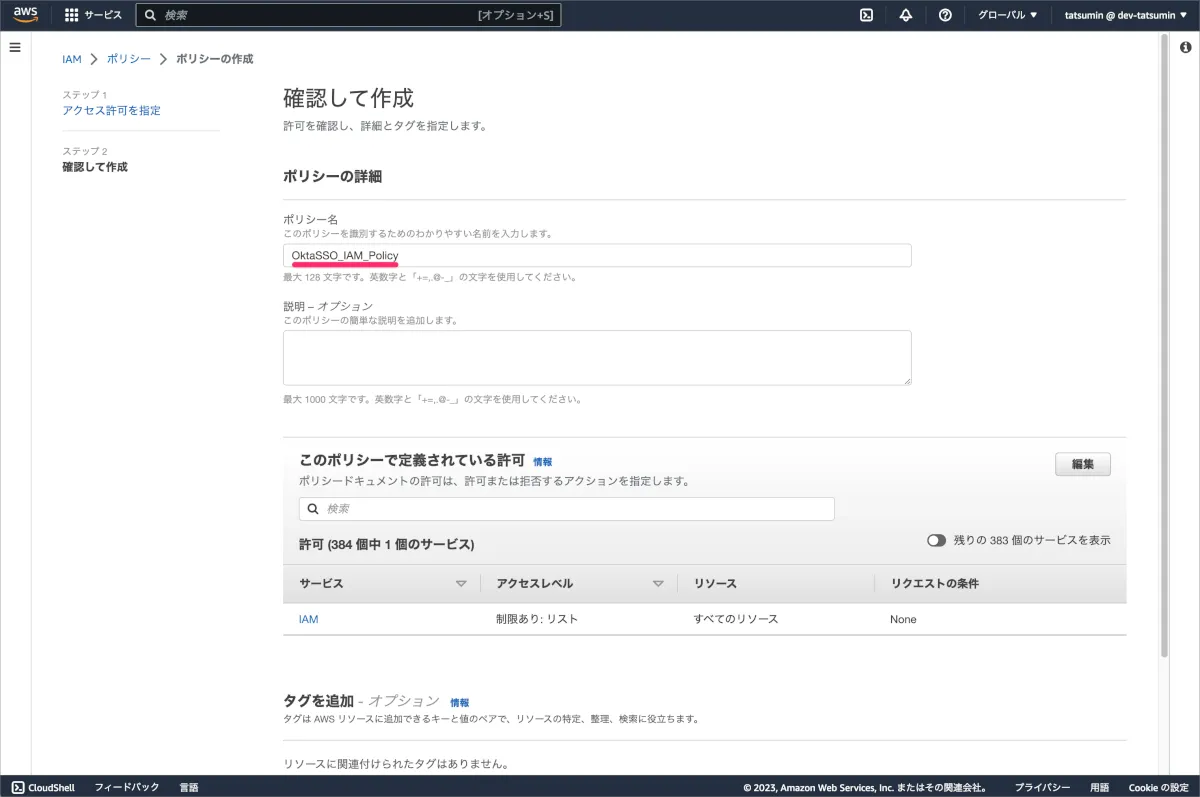Open the help question mark icon
This screenshot has width=1200, height=797.
coord(945,15)
